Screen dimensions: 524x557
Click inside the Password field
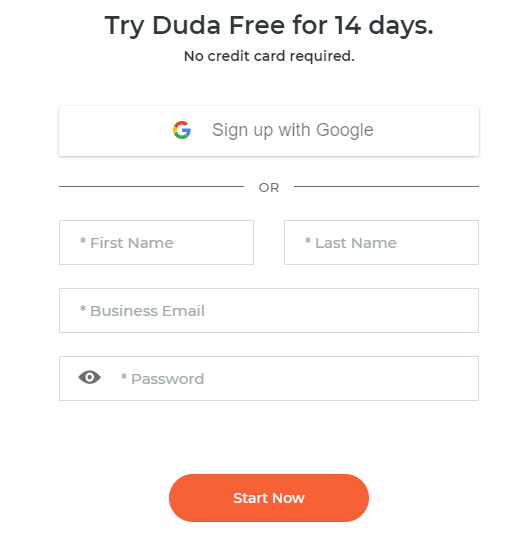pos(269,378)
